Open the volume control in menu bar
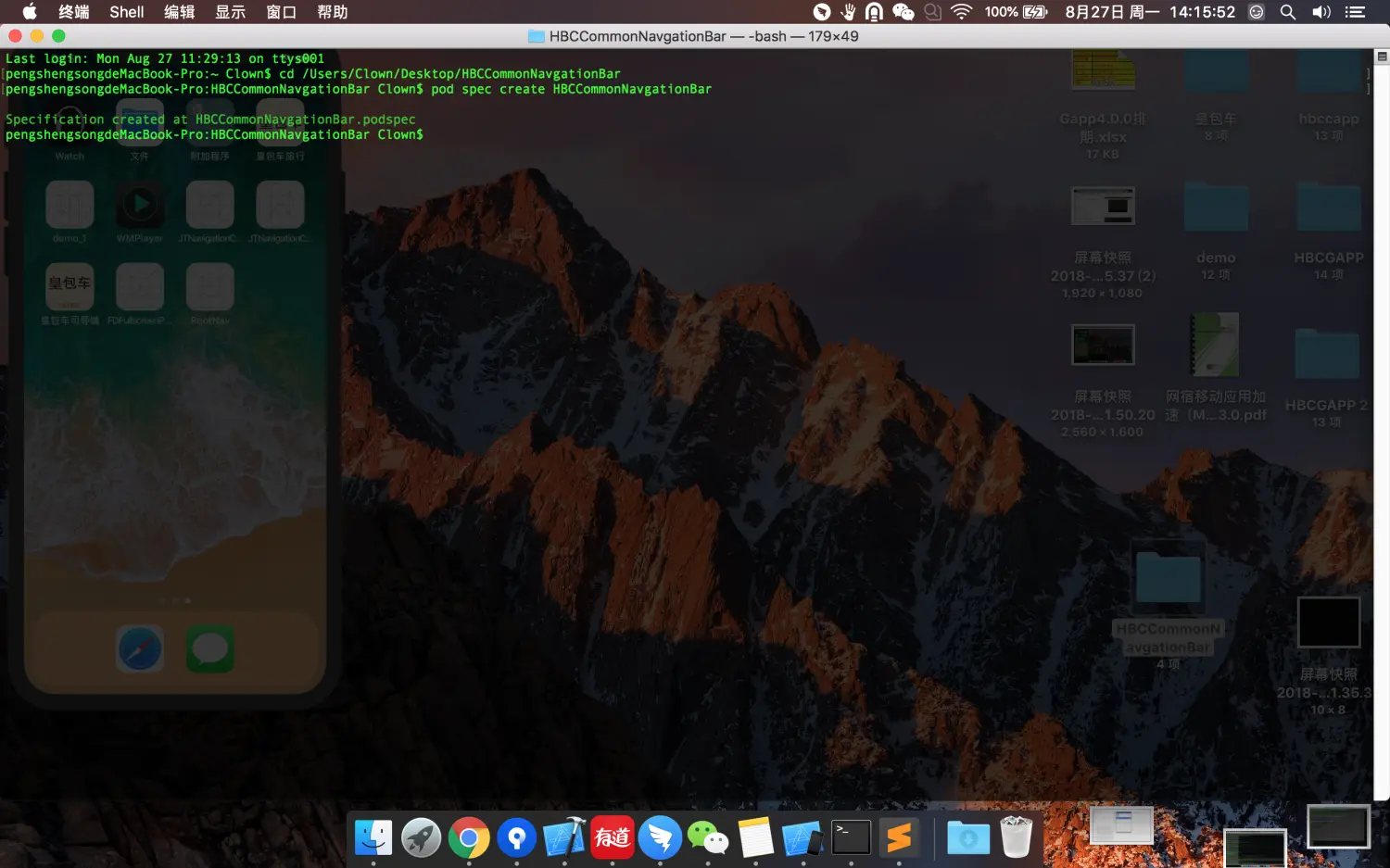This screenshot has height=868, width=1390. tap(1321, 12)
